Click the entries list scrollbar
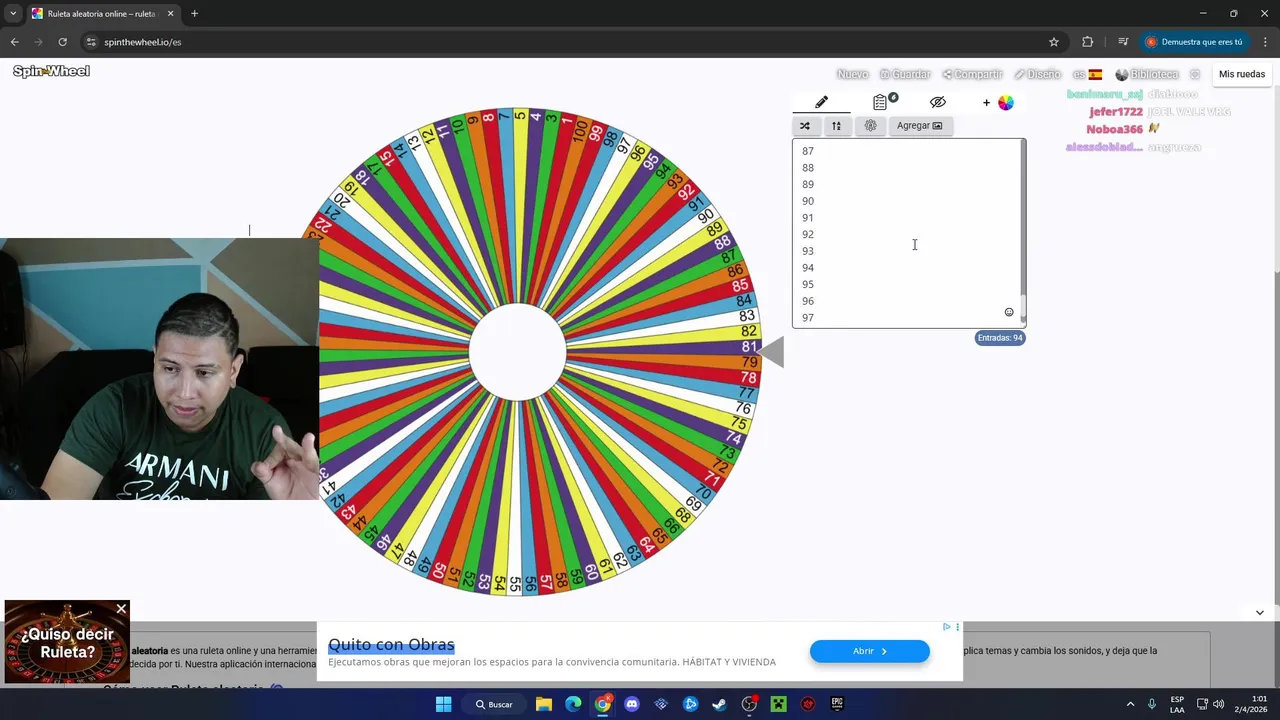The width and height of the screenshot is (1280, 720). tap(1022, 230)
